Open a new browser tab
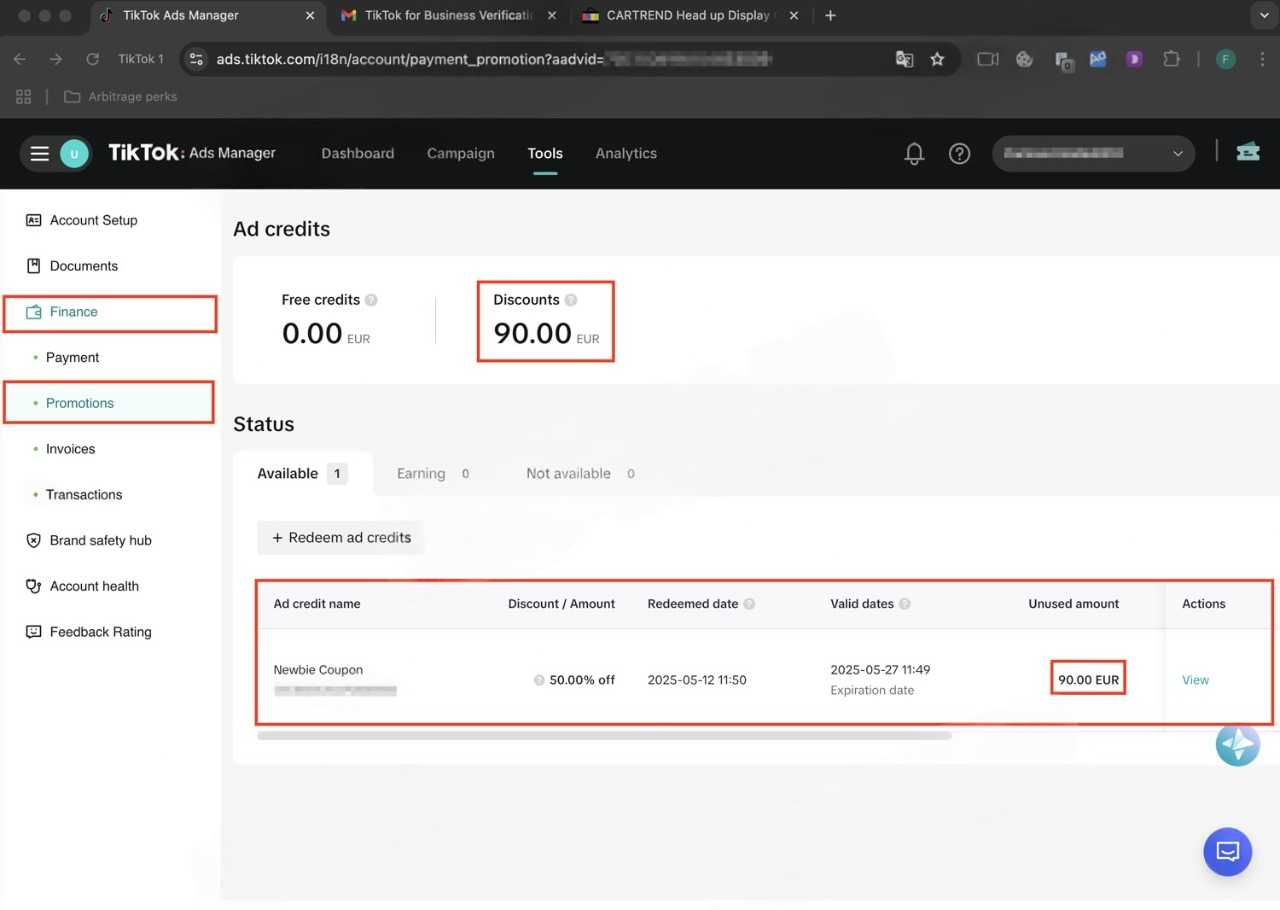 830,16
